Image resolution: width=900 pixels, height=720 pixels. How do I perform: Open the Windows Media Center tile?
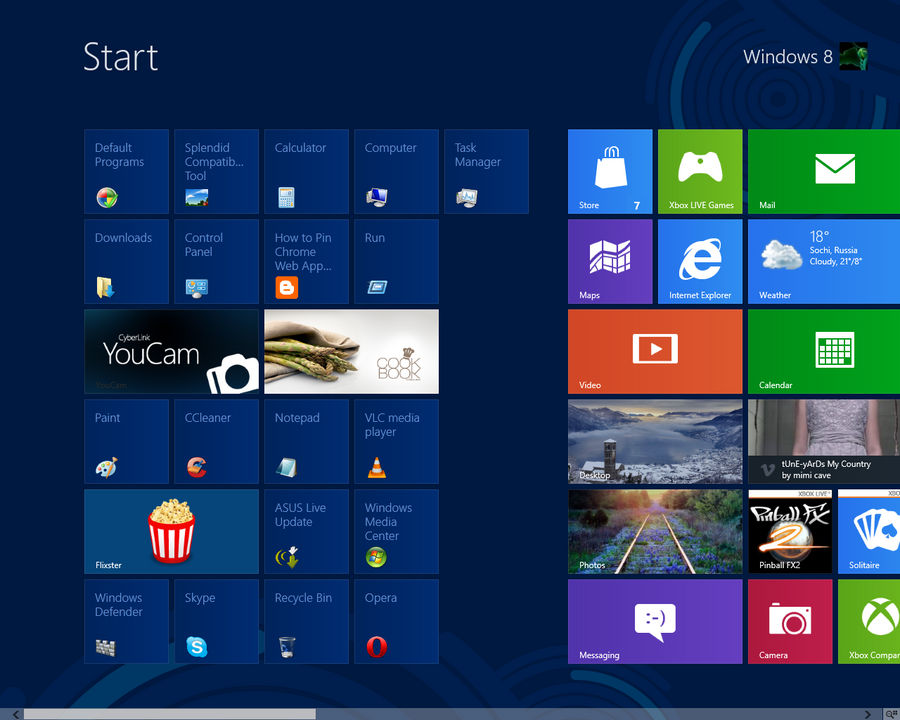click(397, 532)
